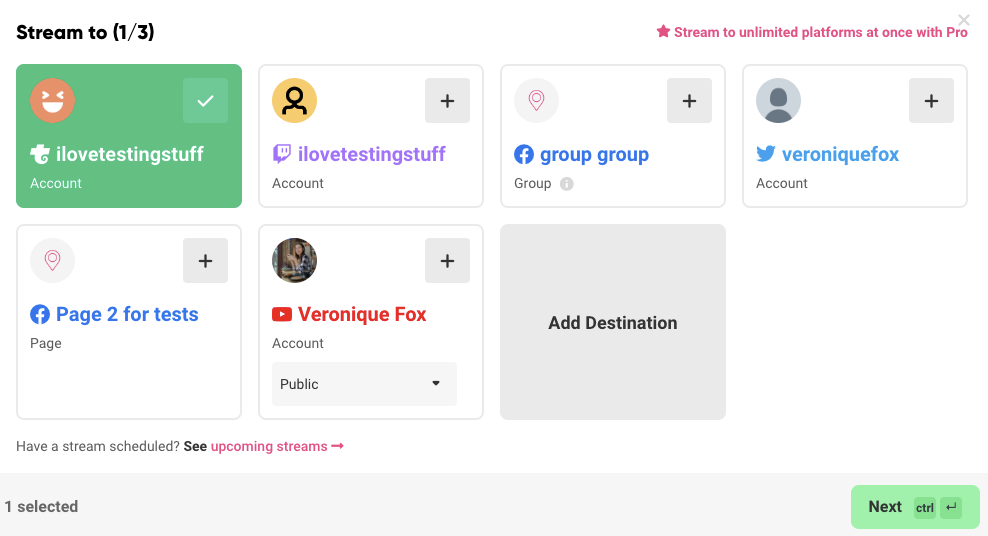The width and height of the screenshot is (988, 536).
Task: Click the Page 2 for tests pin avatar
Action: [x=52, y=261]
